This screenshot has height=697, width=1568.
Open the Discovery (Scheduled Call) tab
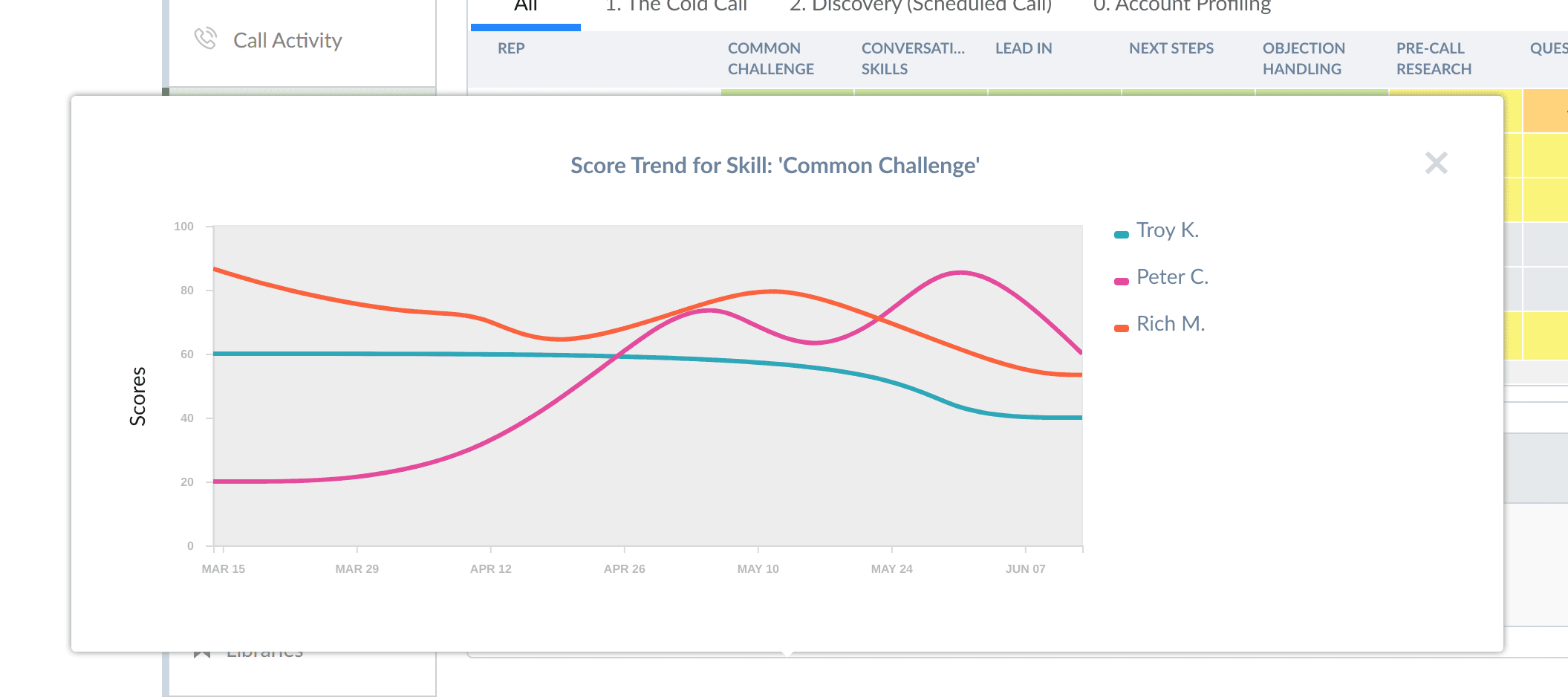pyautogui.click(x=920, y=7)
